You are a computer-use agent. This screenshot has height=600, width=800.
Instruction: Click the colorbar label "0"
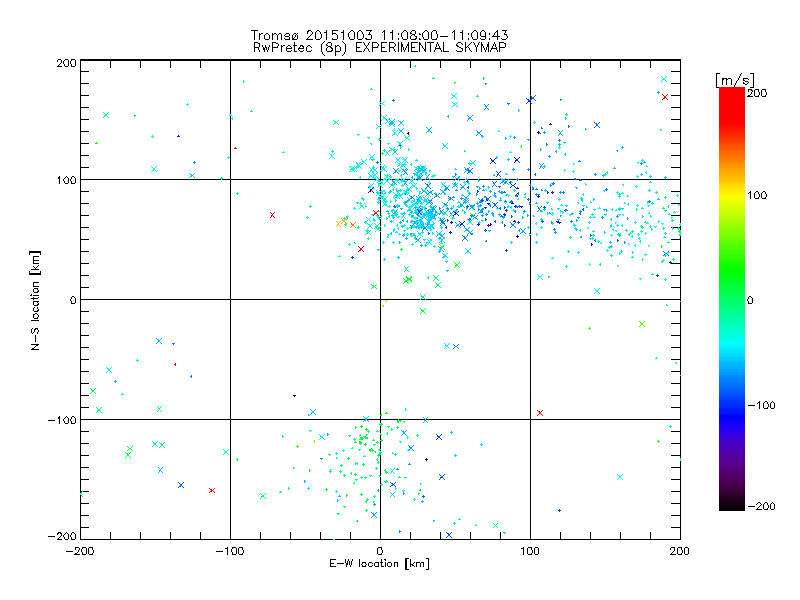pos(750,300)
